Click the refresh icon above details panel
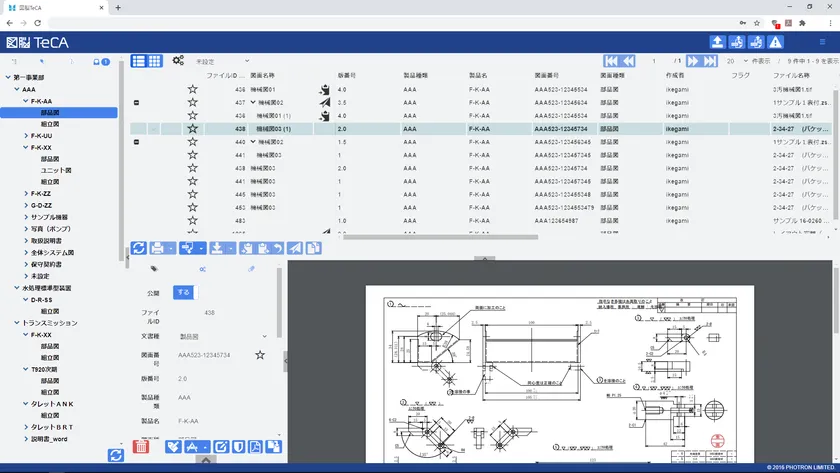 point(139,247)
